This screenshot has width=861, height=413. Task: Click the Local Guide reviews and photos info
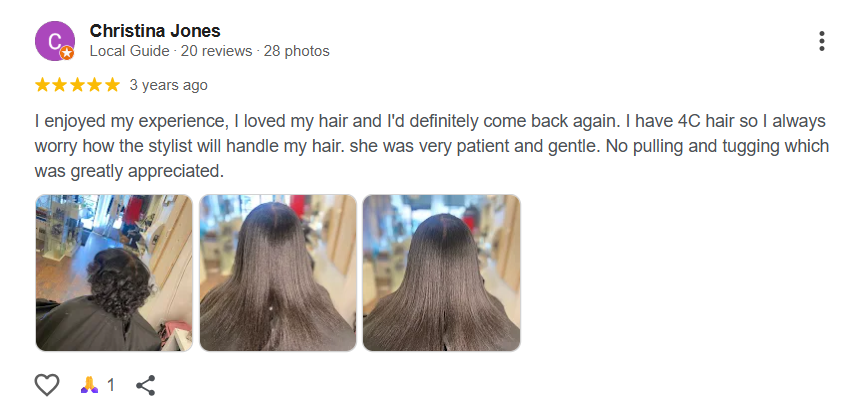click(x=210, y=51)
